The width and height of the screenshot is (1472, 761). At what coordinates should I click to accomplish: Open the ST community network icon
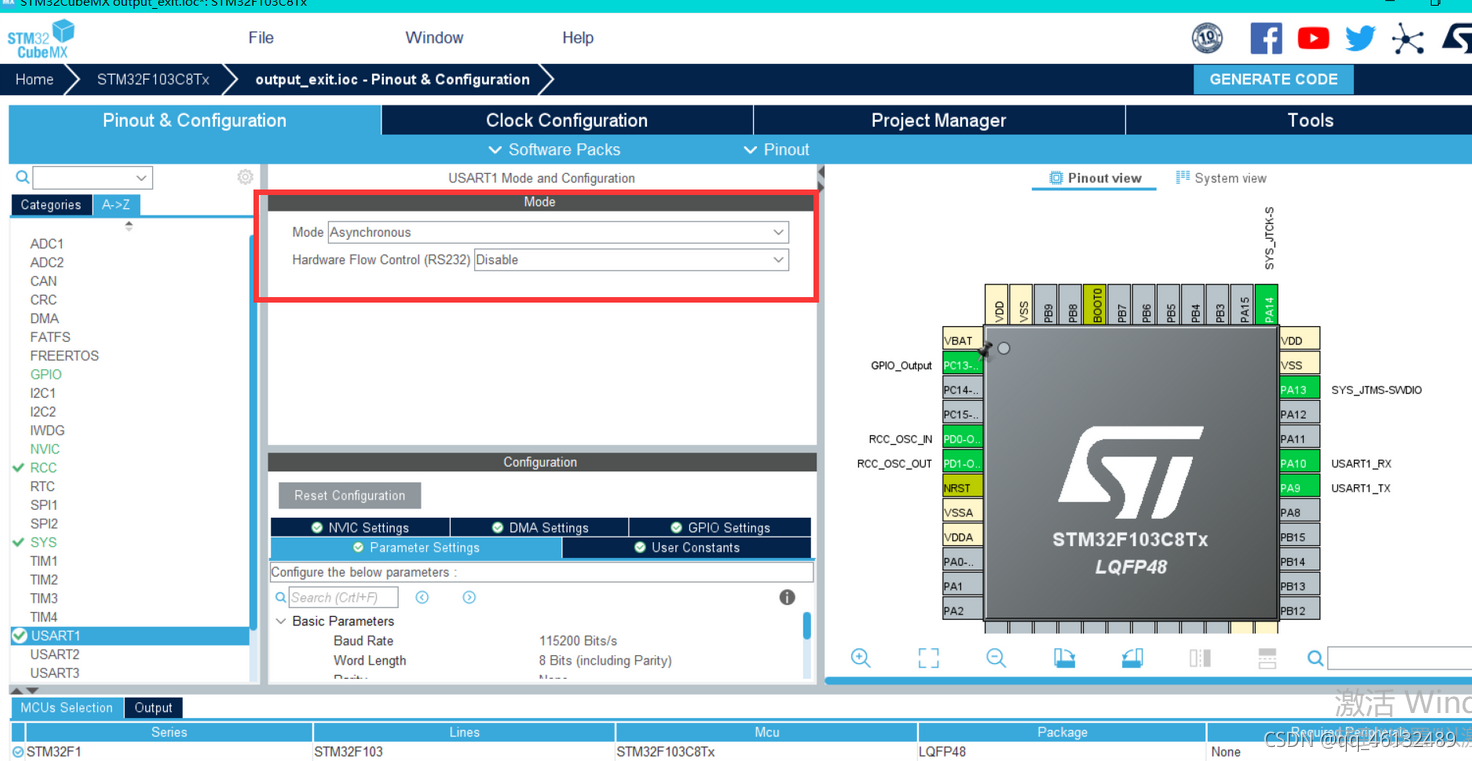point(1408,39)
